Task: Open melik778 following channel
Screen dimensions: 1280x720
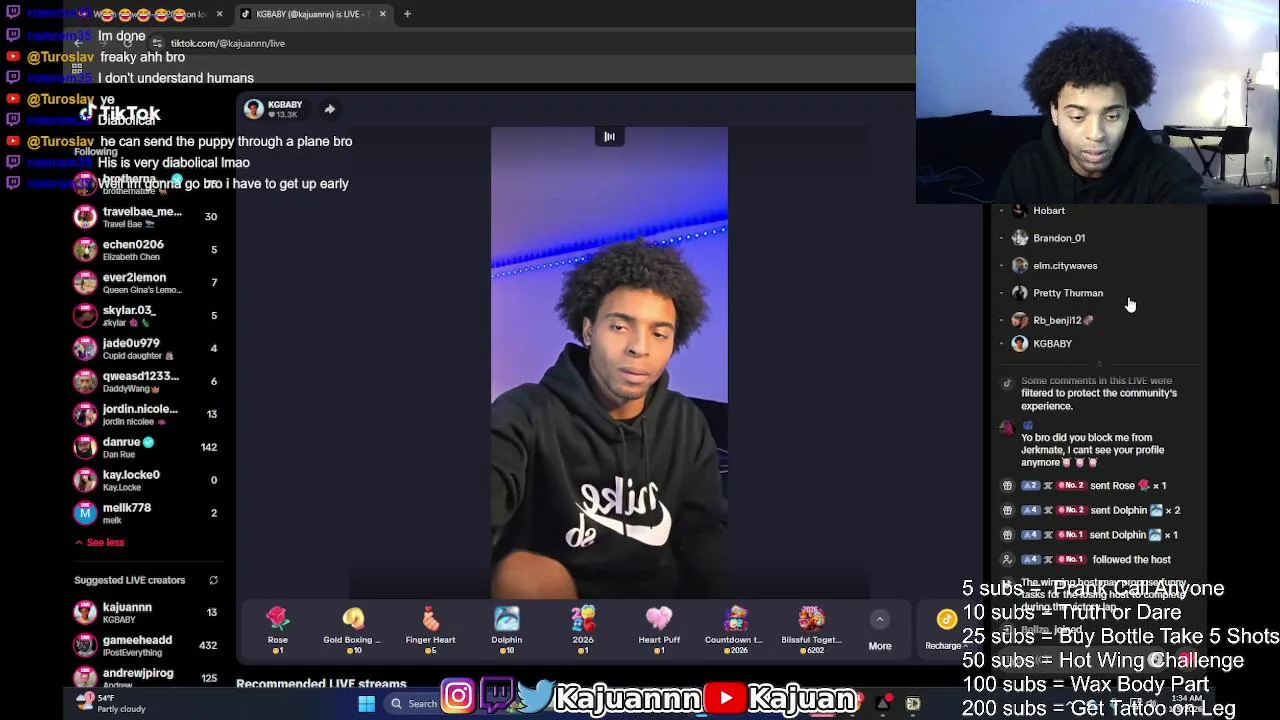Action: coord(146,513)
